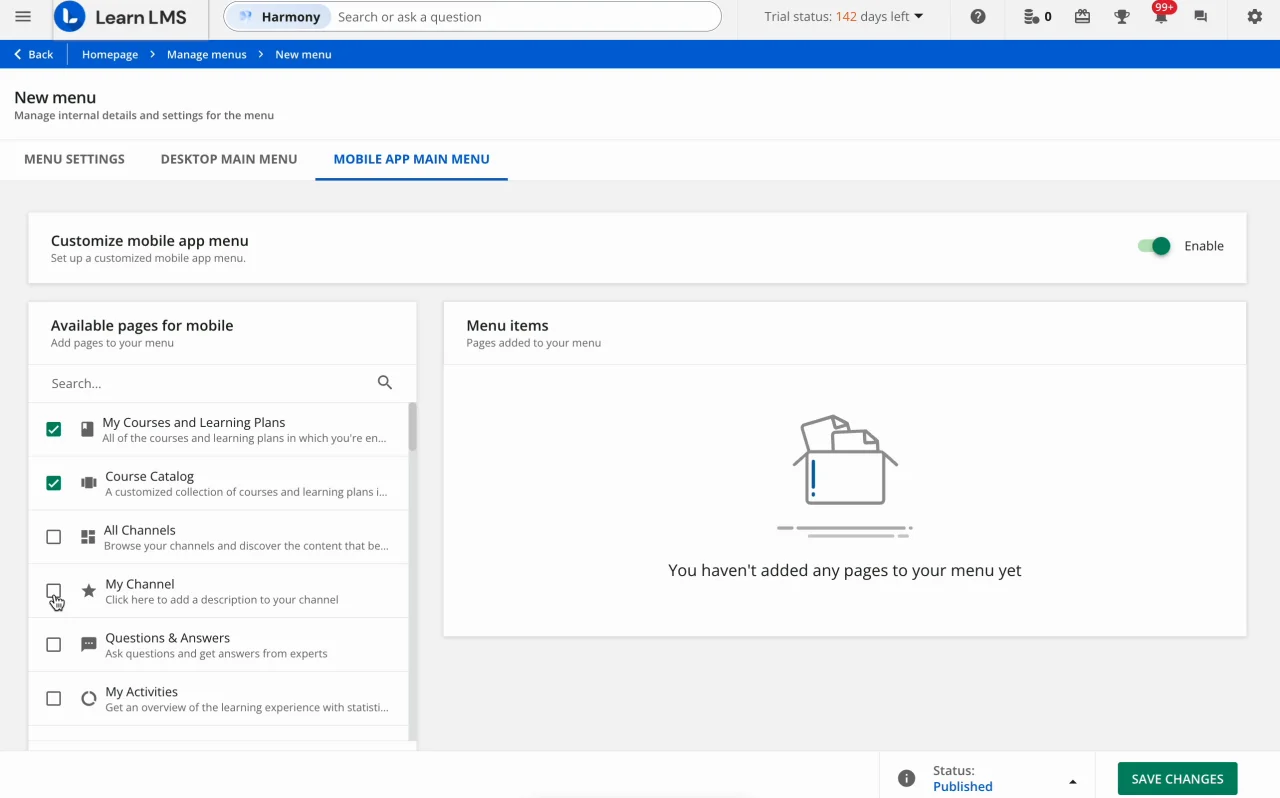Open the chat messages icon

pyautogui.click(x=1200, y=17)
